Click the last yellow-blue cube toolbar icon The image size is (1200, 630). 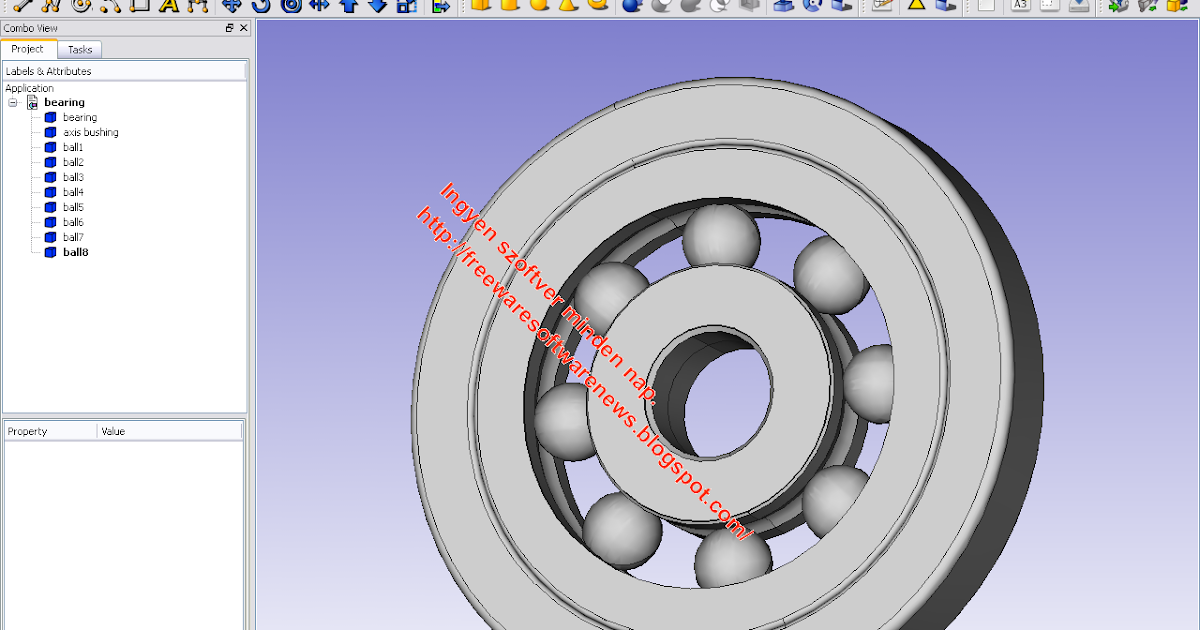(x=1176, y=6)
